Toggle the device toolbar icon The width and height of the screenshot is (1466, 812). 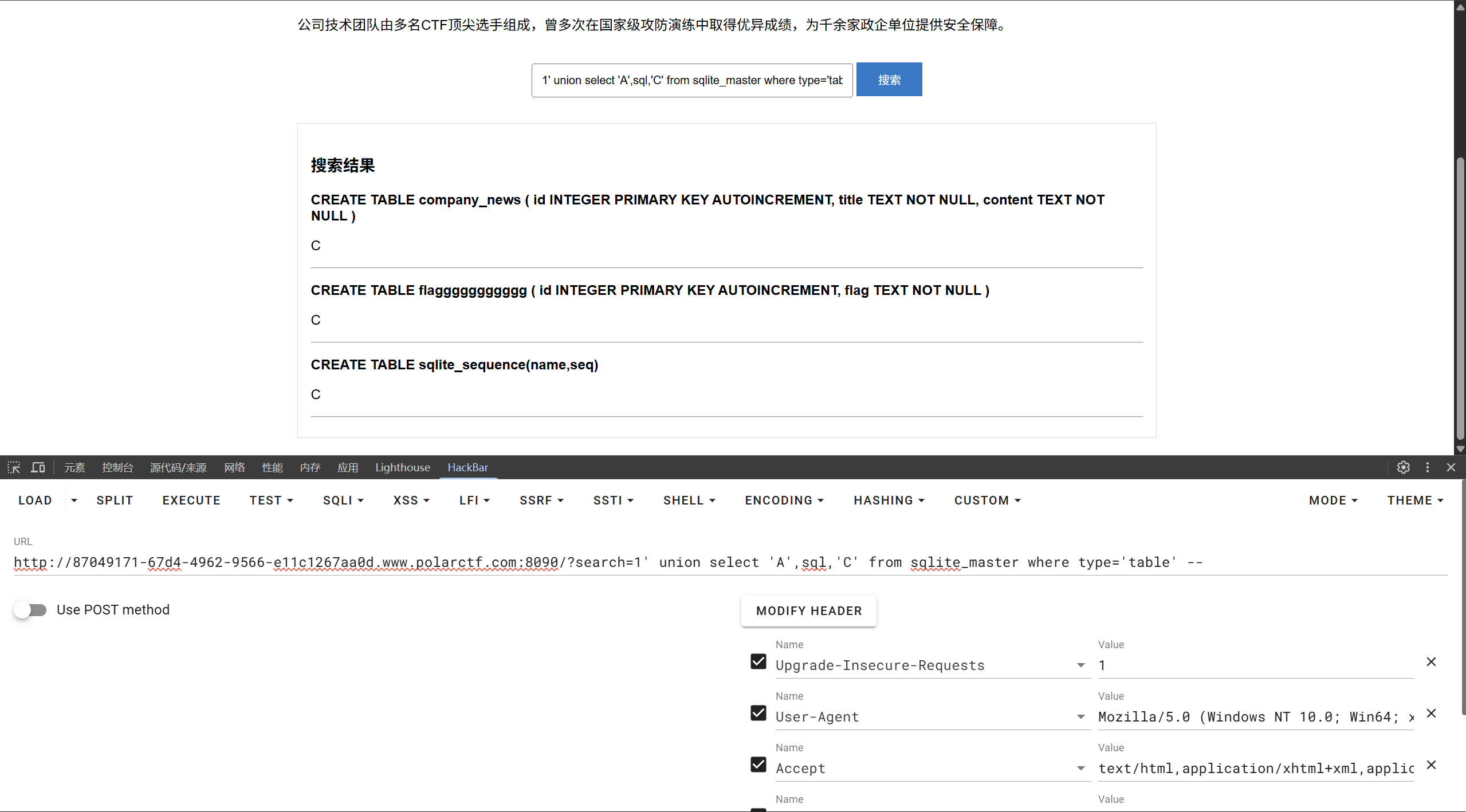tap(38, 467)
